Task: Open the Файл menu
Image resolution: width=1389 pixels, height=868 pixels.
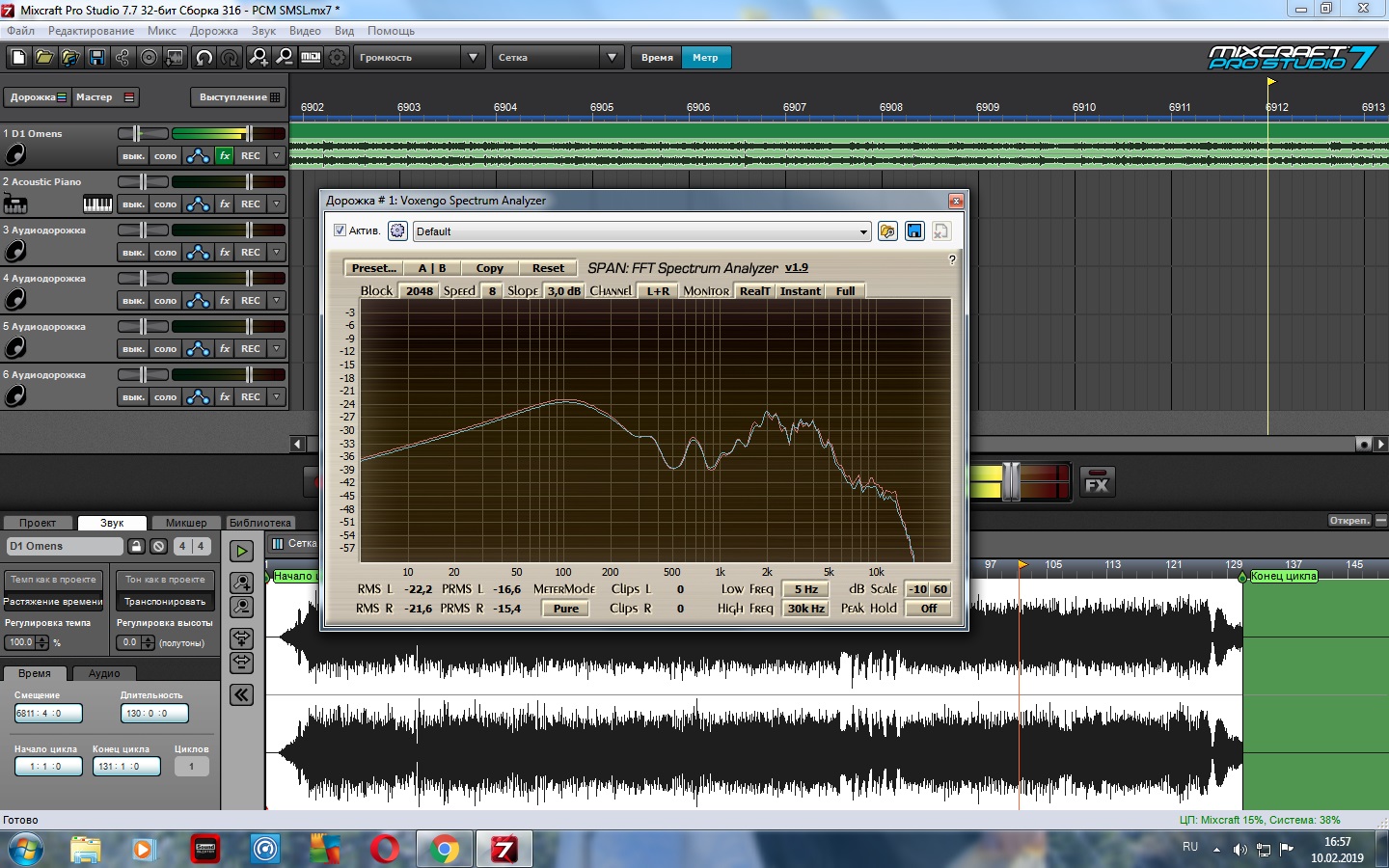Action: point(20,31)
